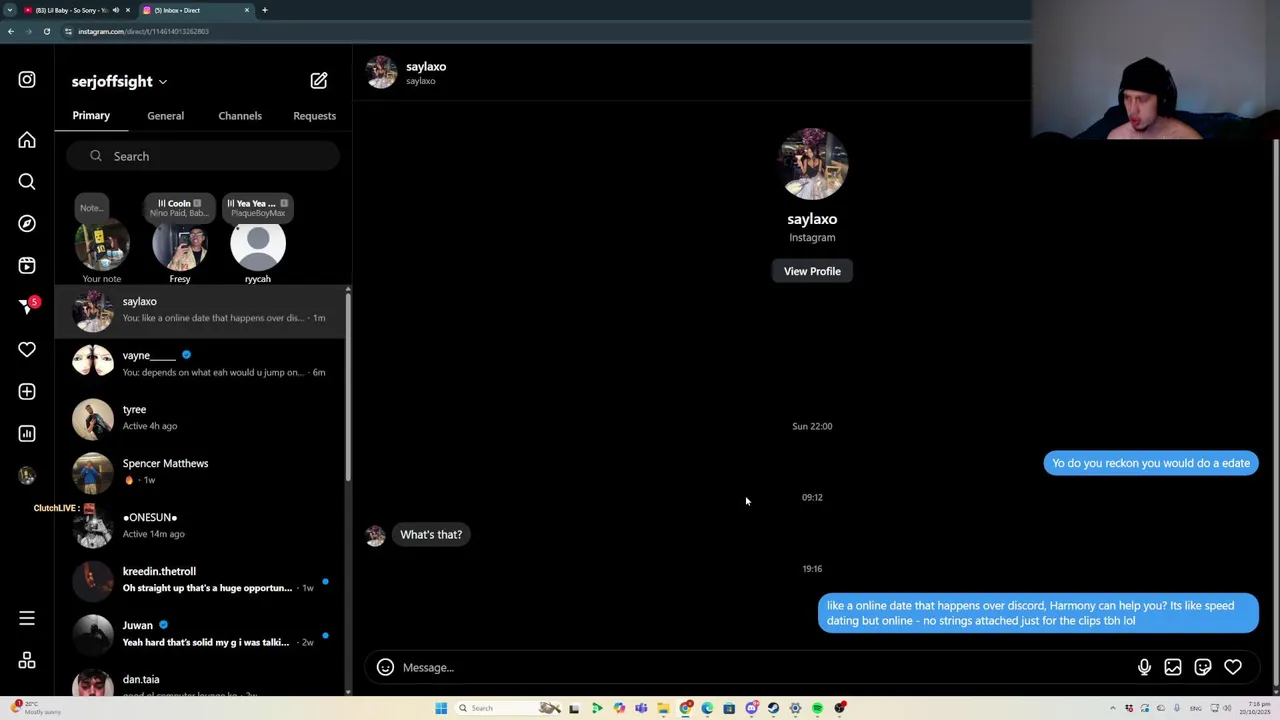Image resolution: width=1280 pixels, height=720 pixels.
Task: Click the browser address bar URL
Action: (x=144, y=31)
